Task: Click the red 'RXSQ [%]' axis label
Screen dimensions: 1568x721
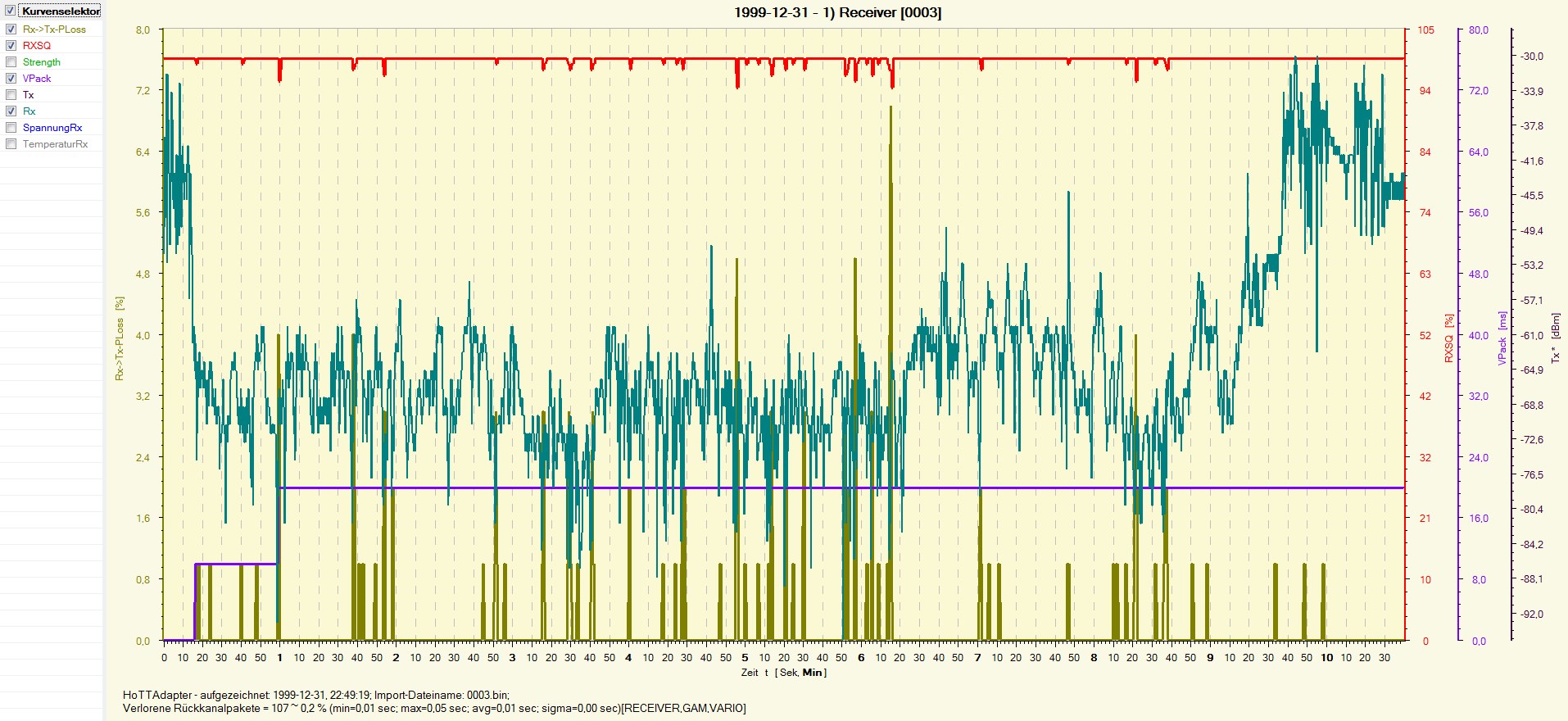Action: (1448, 338)
